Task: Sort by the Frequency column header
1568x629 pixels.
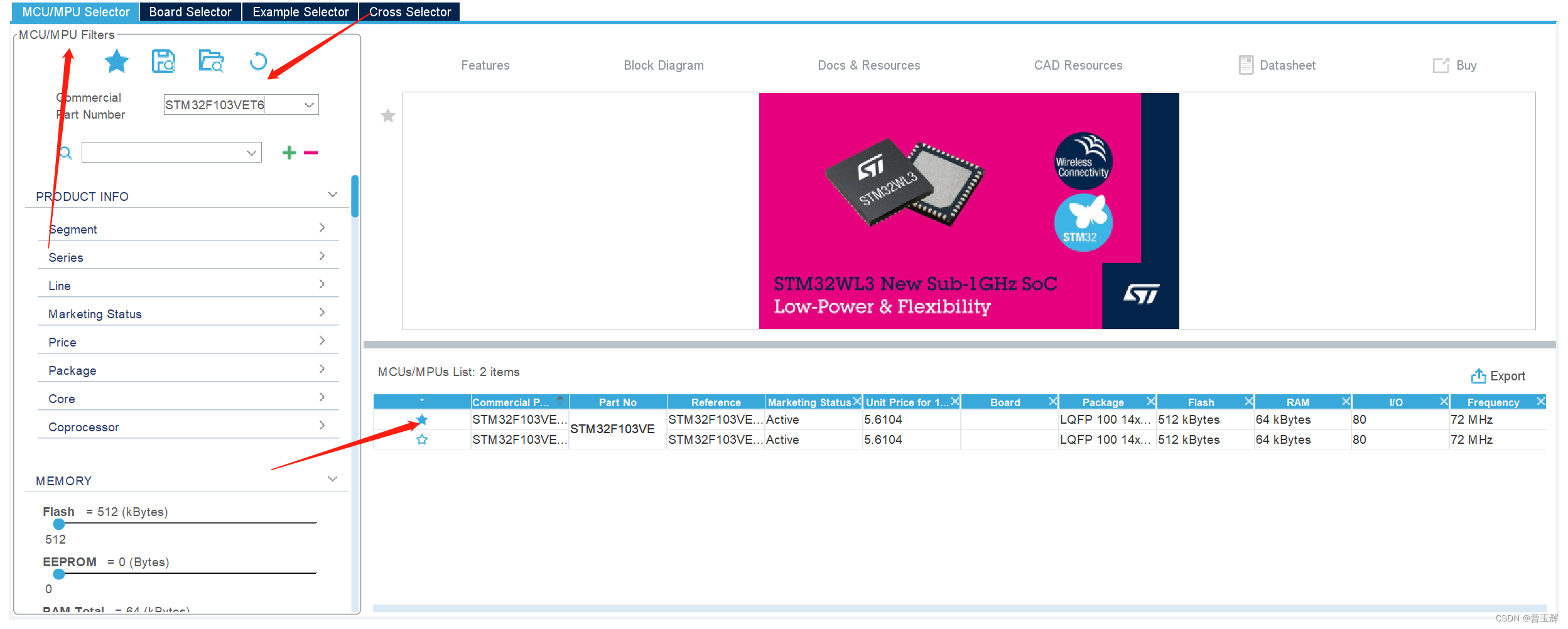Action: (1493, 402)
